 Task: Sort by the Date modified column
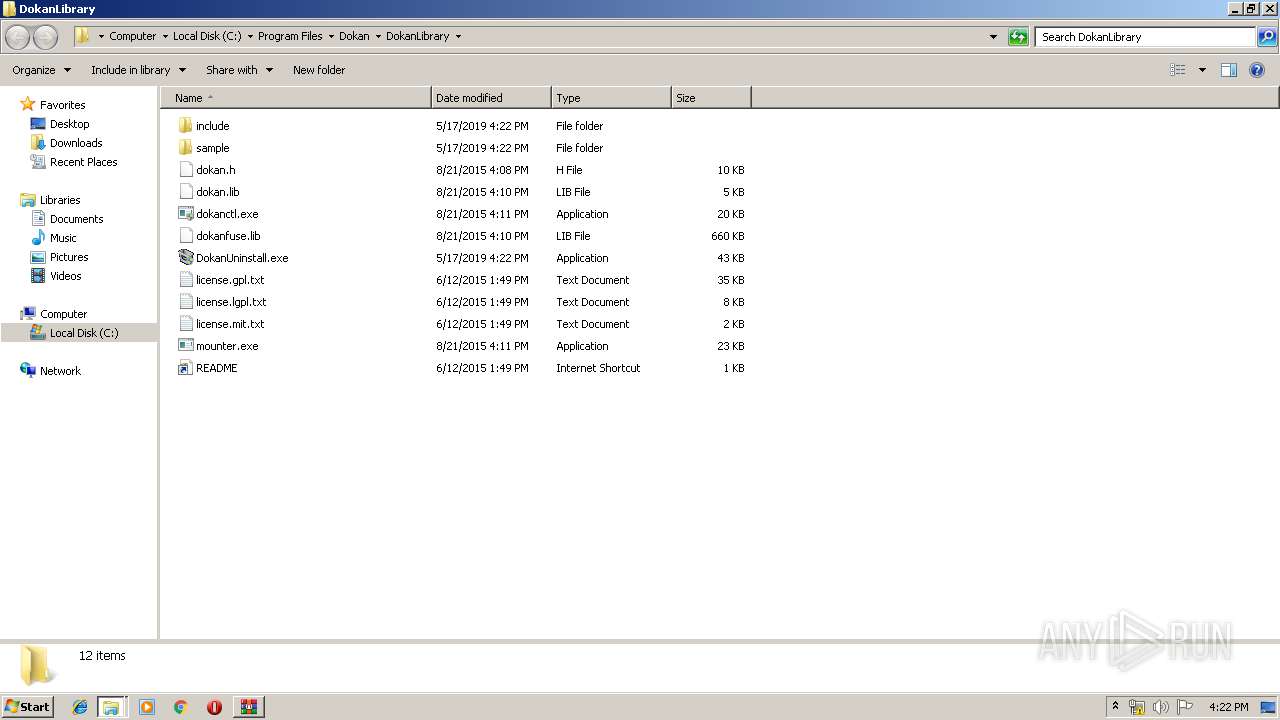[491, 98]
